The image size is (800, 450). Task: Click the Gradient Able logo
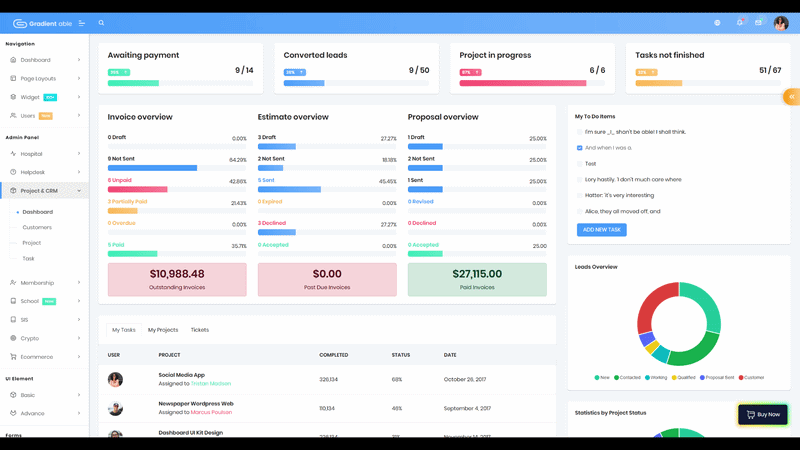tap(42, 23)
